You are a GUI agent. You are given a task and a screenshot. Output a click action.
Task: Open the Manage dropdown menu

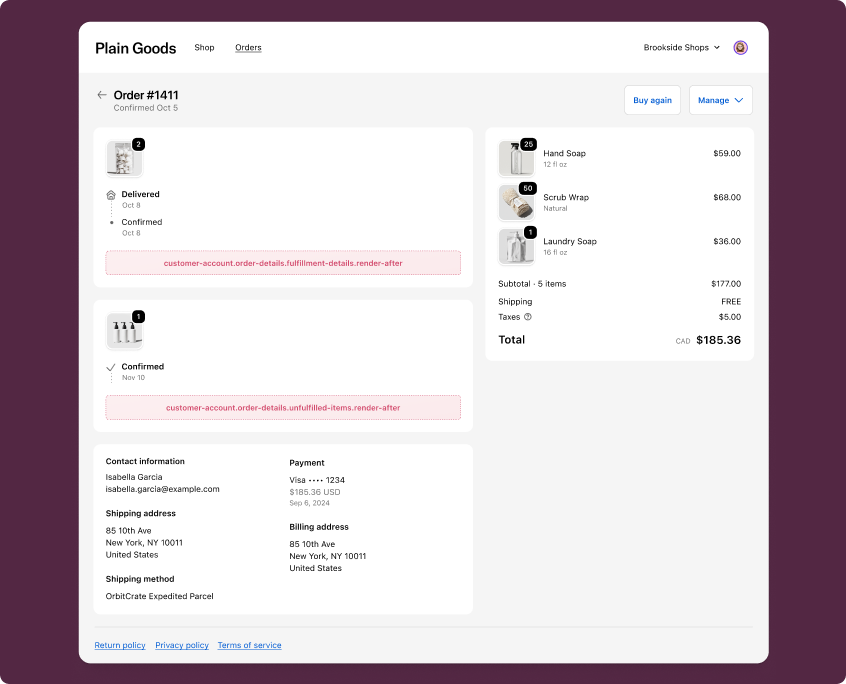tap(720, 100)
